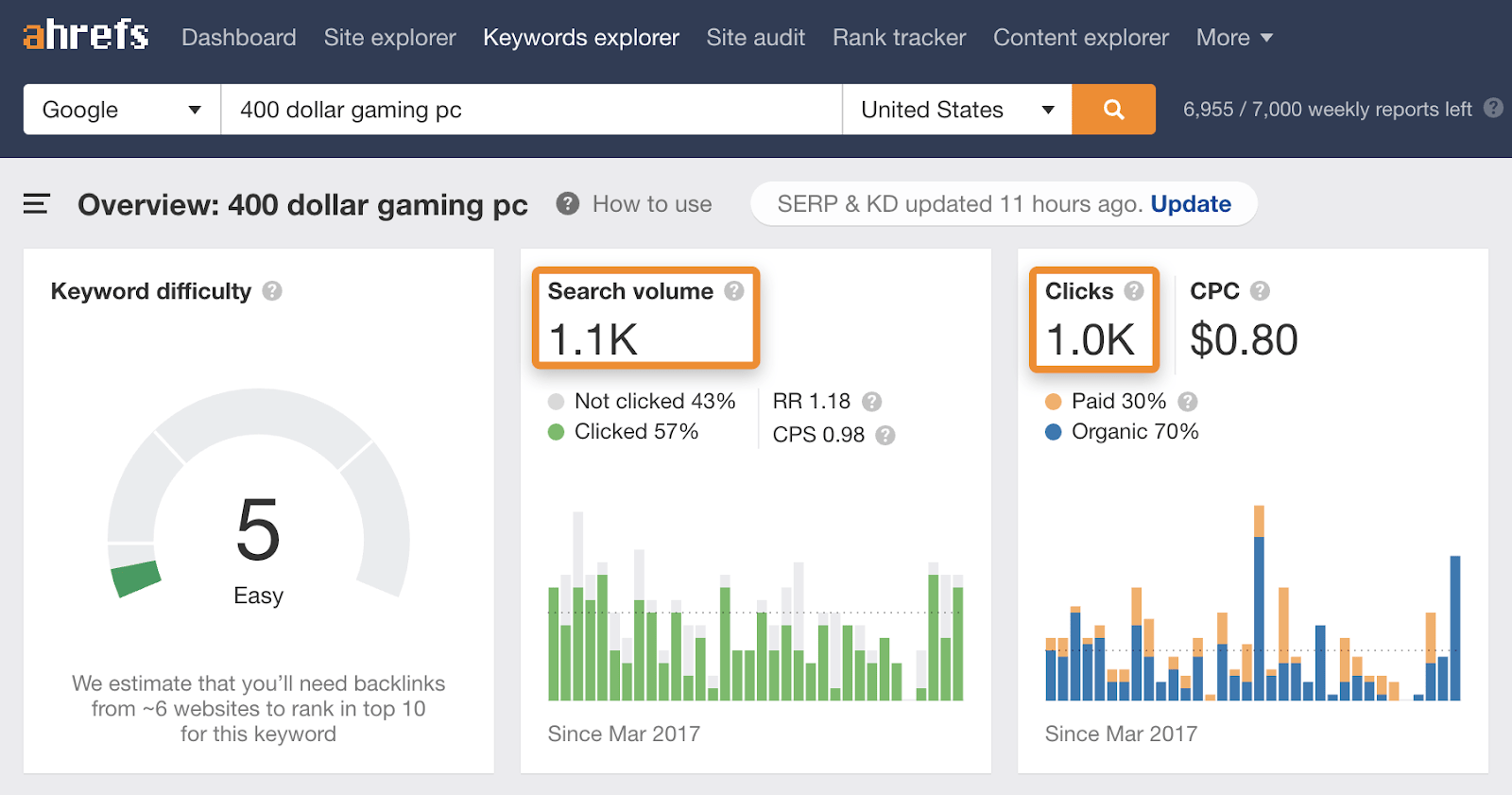1512x795 pixels.
Task: Click the 1.0K clicks value
Action: (x=1091, y=340)
